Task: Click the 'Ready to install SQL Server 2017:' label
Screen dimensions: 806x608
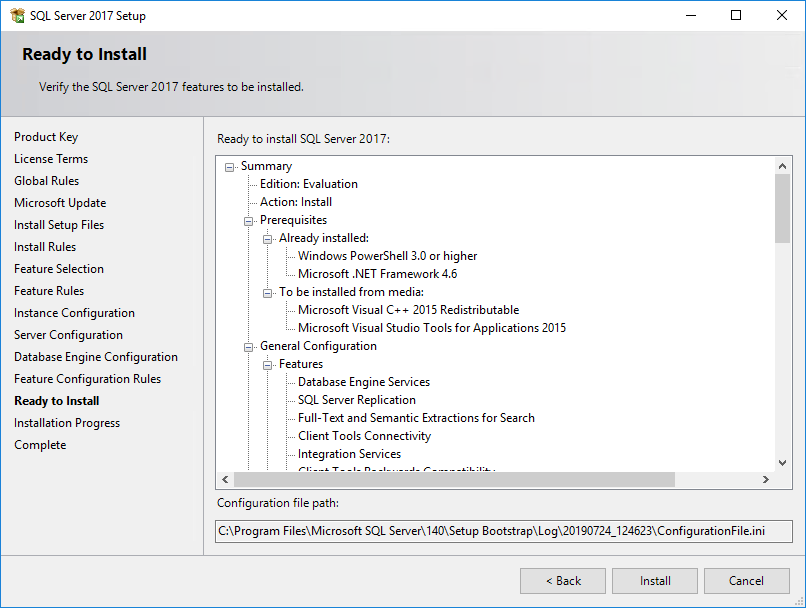Action: coord(303,139)
